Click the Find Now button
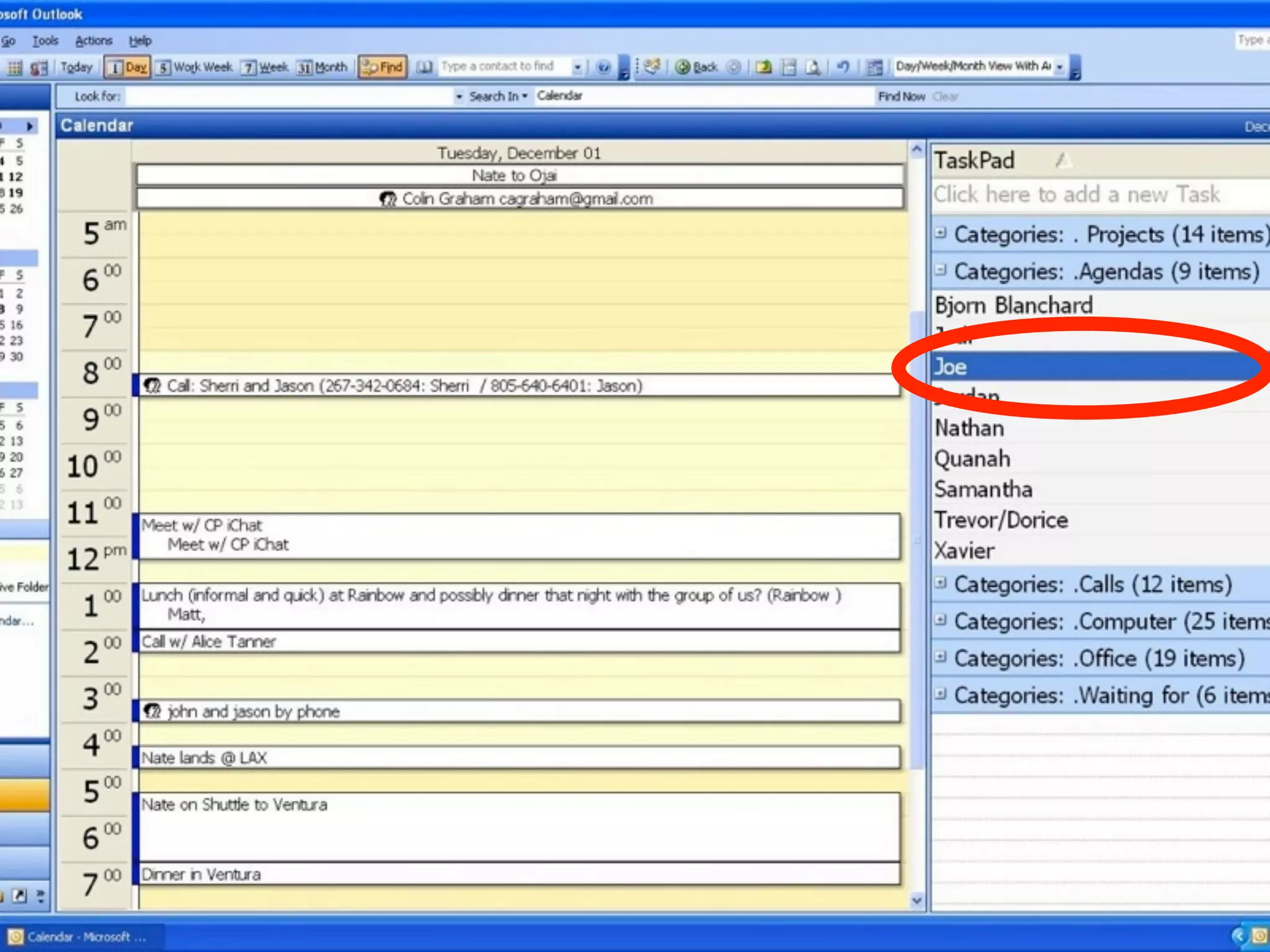Screen dimensions: 1270x952 tap(901, 97)
